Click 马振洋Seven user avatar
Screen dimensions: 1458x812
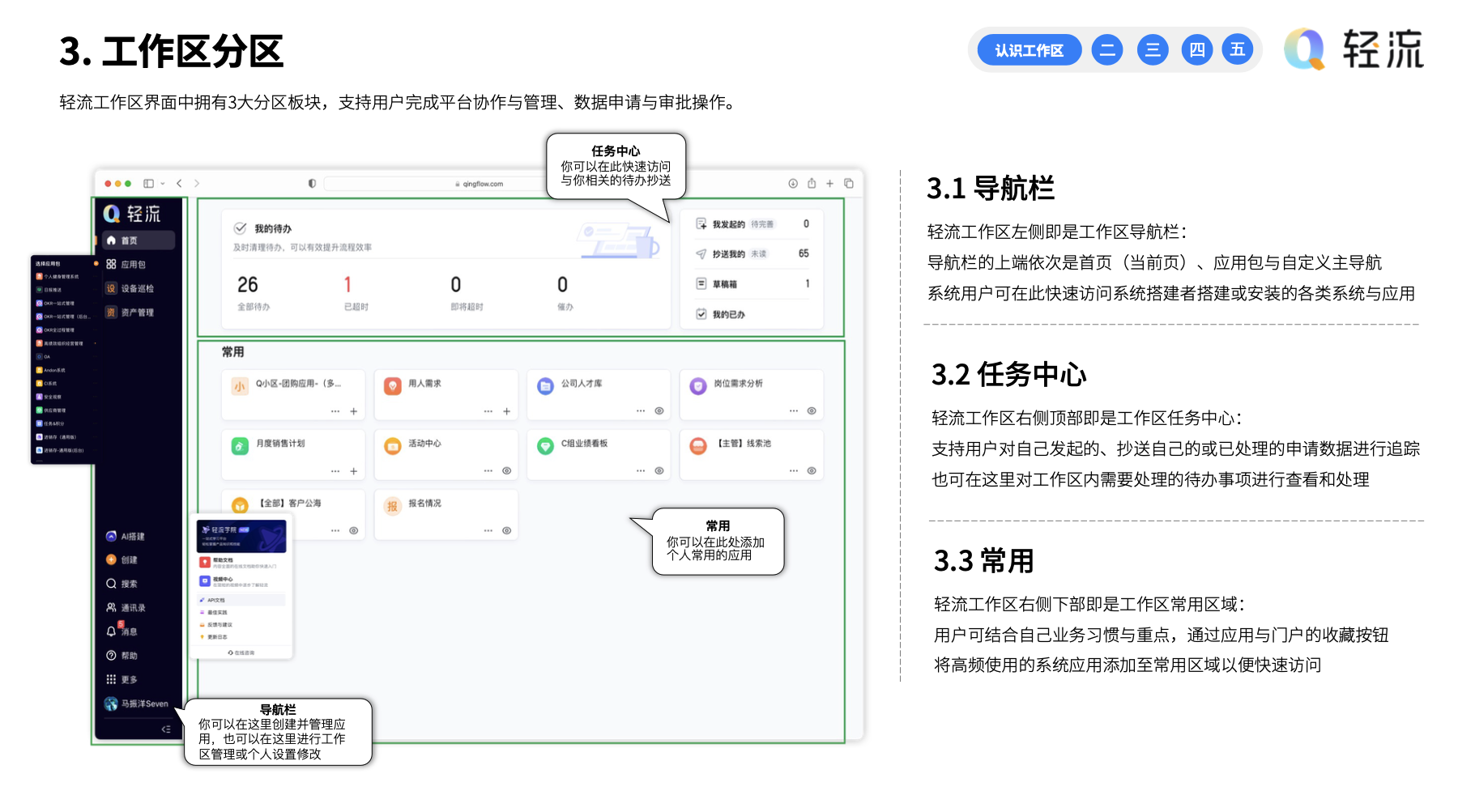click(x=111, y=704)
